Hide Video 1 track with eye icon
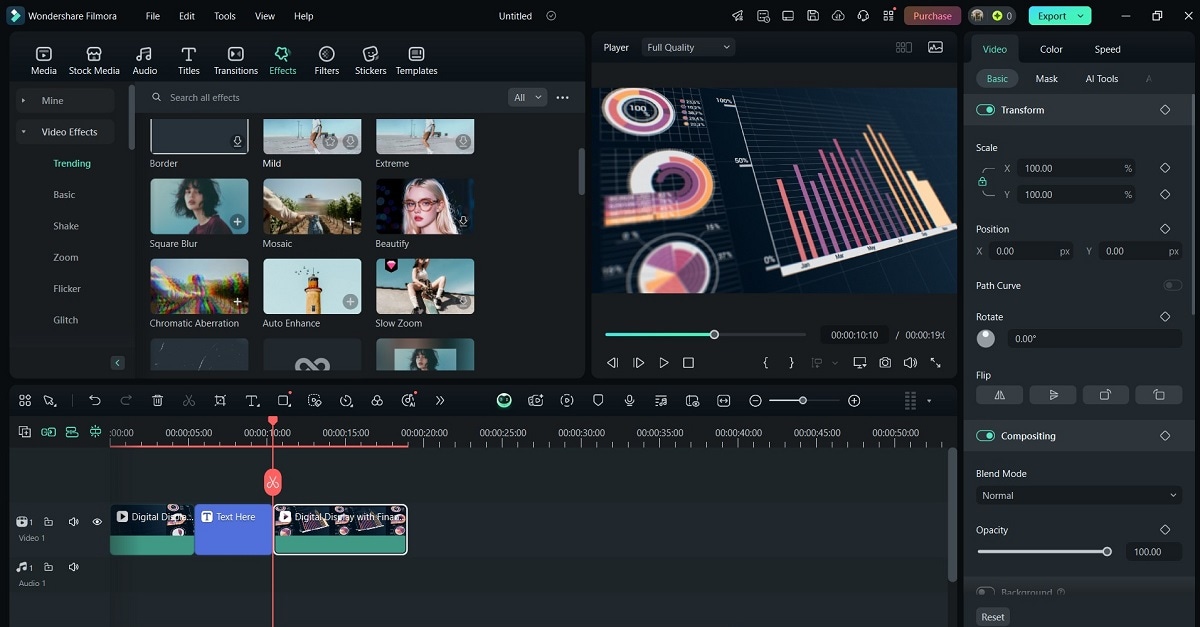 coord(97,522)
